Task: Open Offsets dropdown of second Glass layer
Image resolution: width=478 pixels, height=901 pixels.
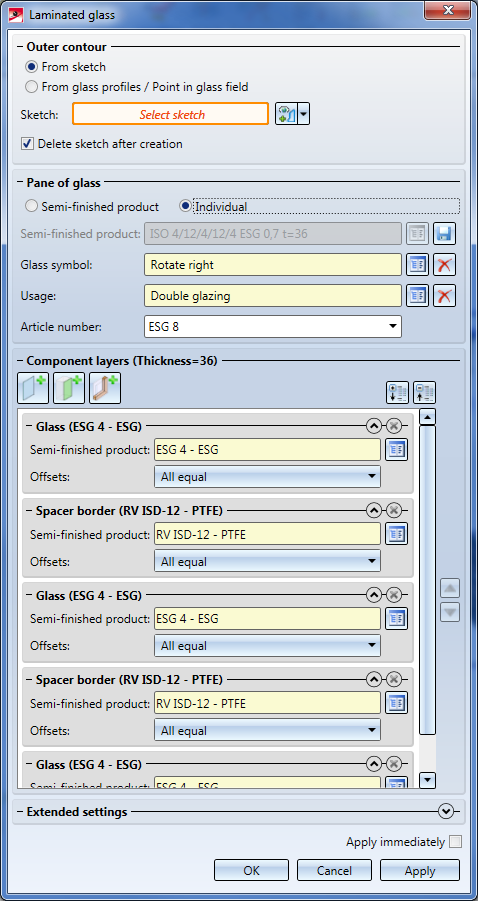Action: coord(267,646)
